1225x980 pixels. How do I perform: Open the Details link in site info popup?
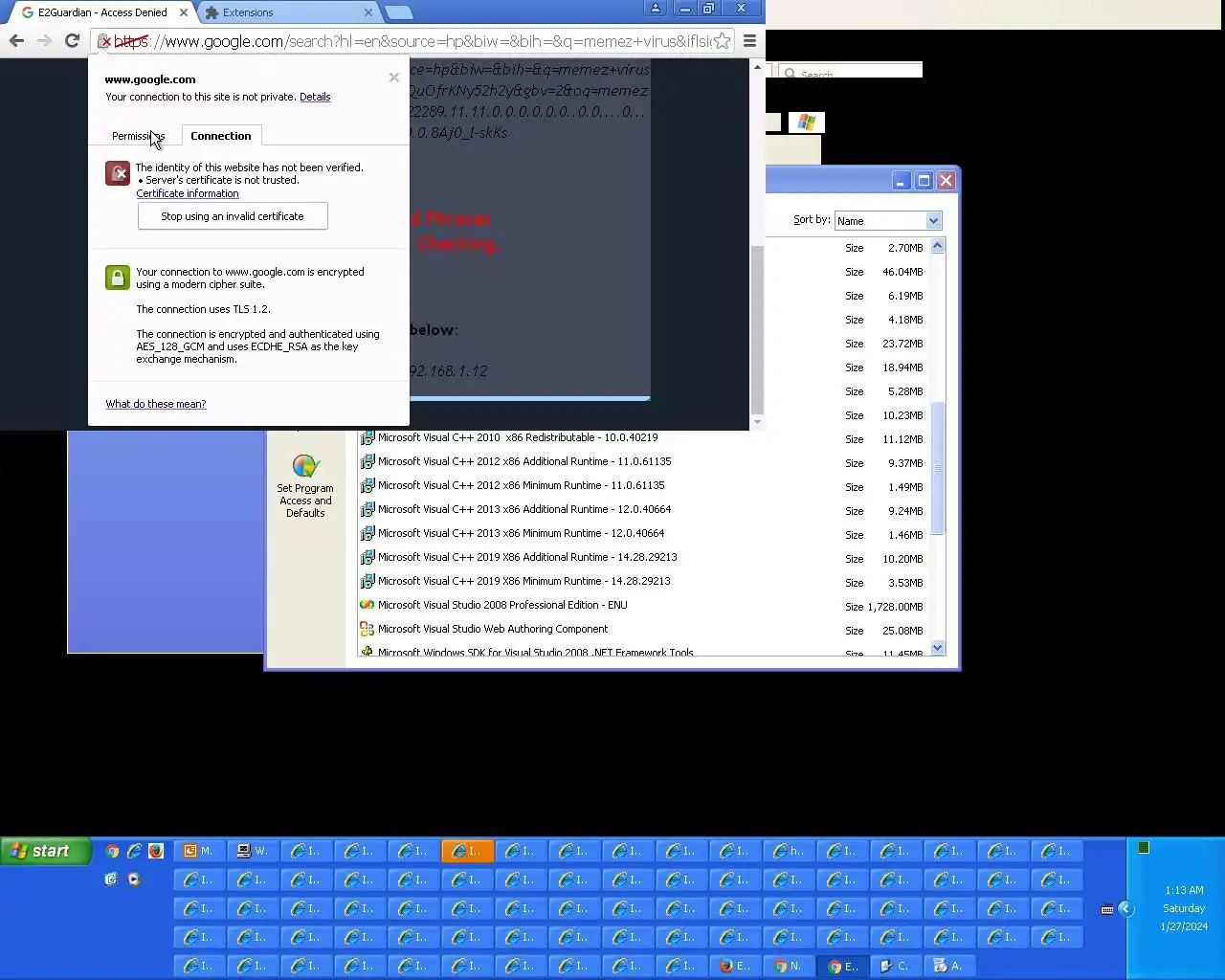click(315, 97)
